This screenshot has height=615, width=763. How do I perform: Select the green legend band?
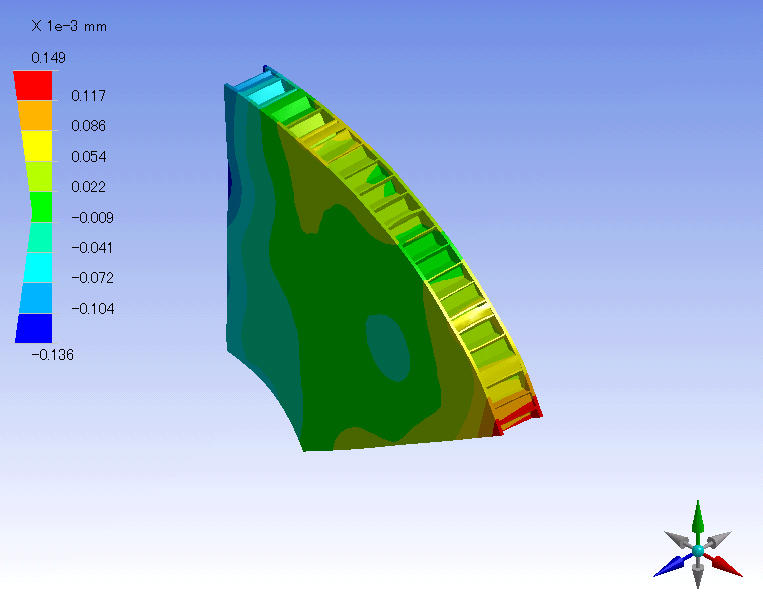[41, 207]
